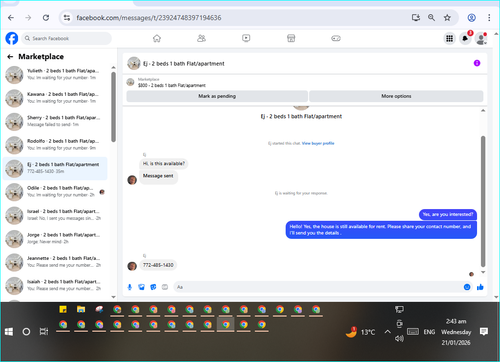Click the Search Facebook field
Image resolution: width=500 pixels, height=362 pixels.
67,38
